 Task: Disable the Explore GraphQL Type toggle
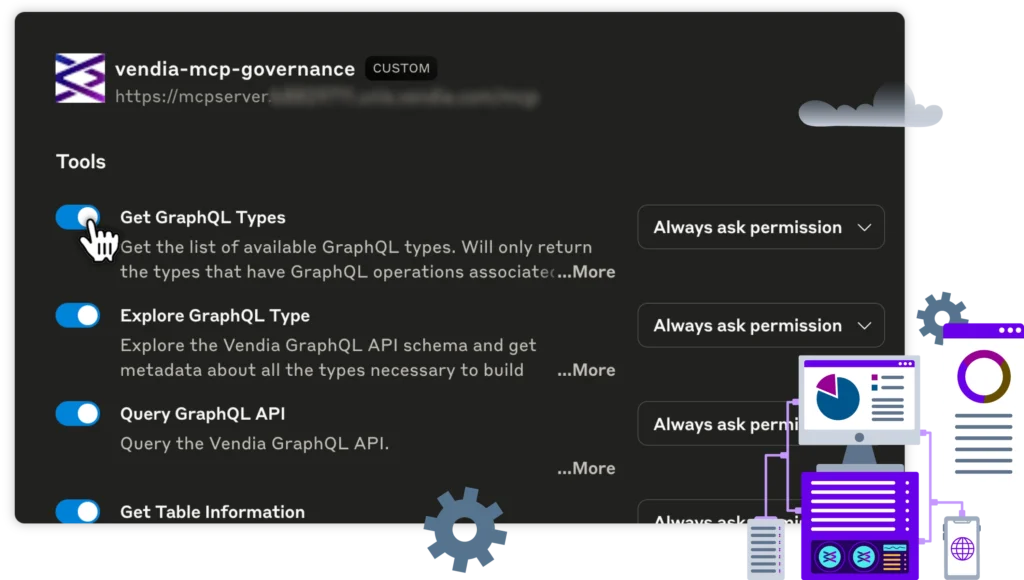[78, 316]
